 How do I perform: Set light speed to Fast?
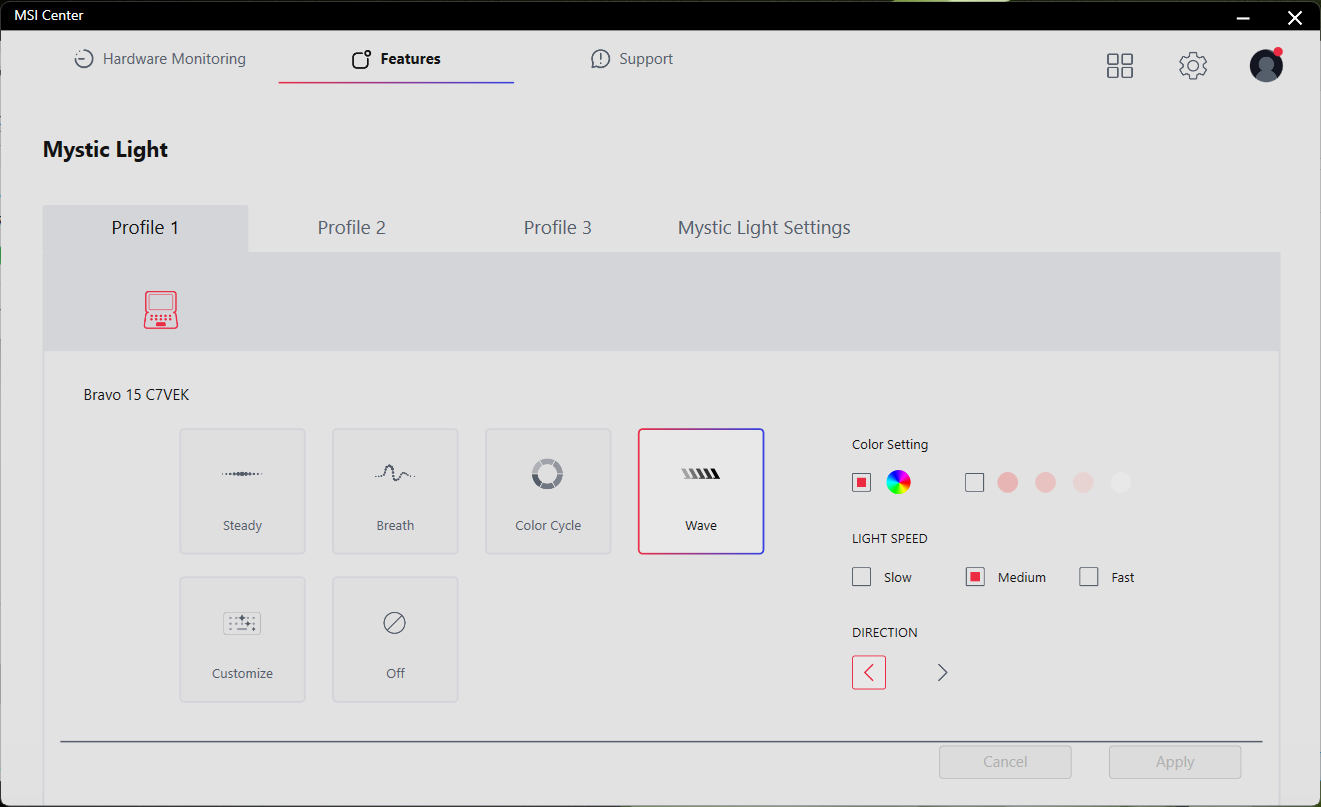click(1089, 577)
